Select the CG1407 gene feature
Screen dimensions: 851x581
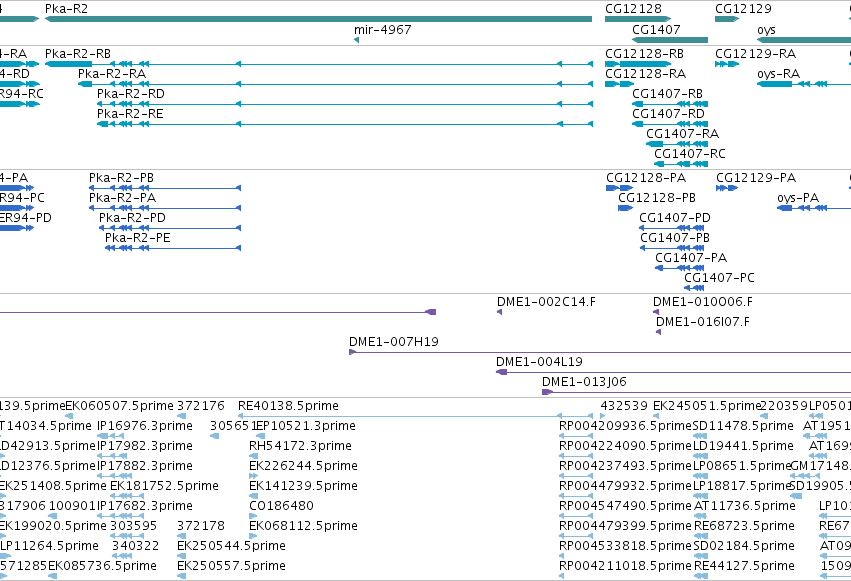670,40
